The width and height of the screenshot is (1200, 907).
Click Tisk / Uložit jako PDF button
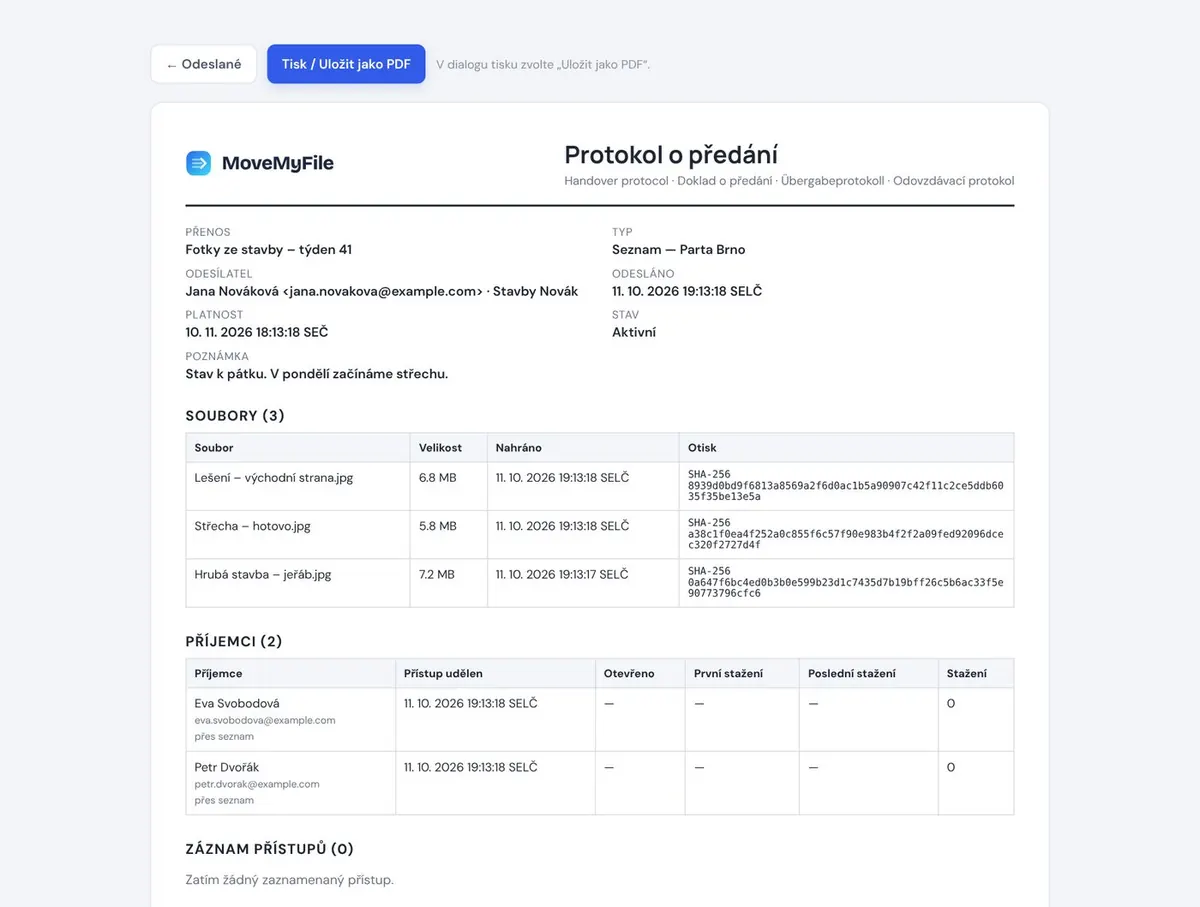346,64
